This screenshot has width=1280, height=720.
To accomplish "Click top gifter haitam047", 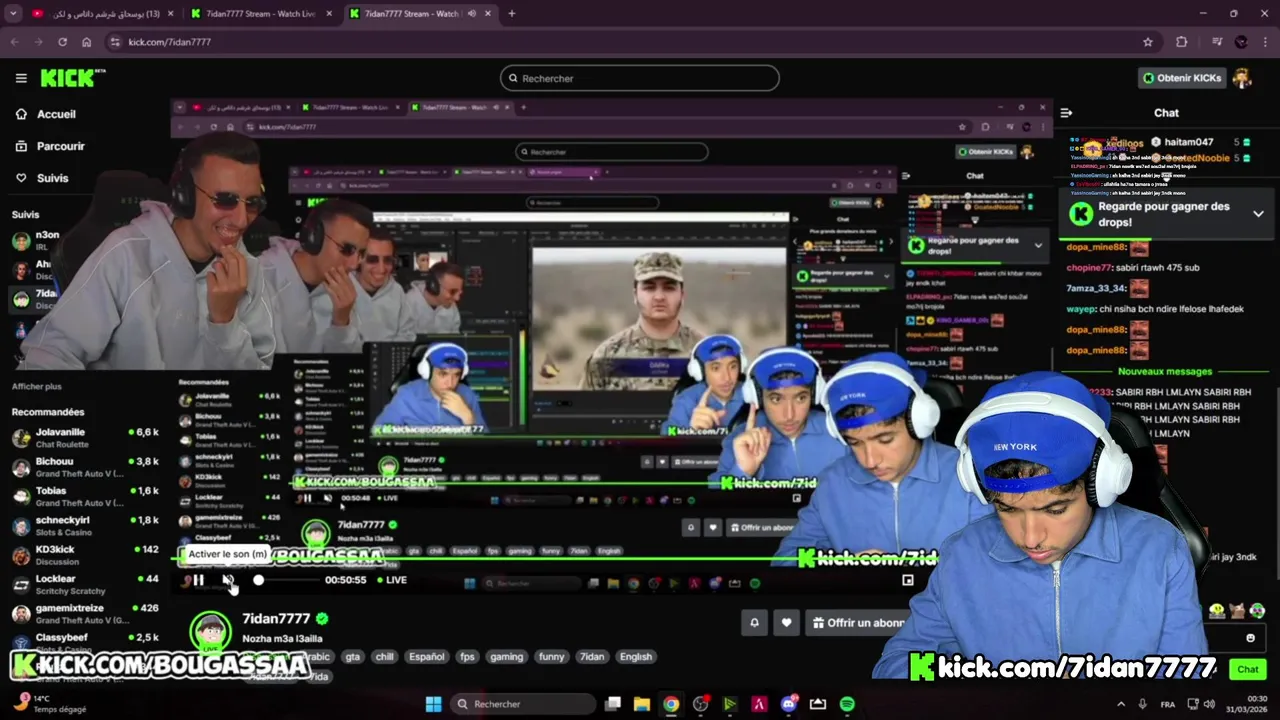I will coord(1188,142).
